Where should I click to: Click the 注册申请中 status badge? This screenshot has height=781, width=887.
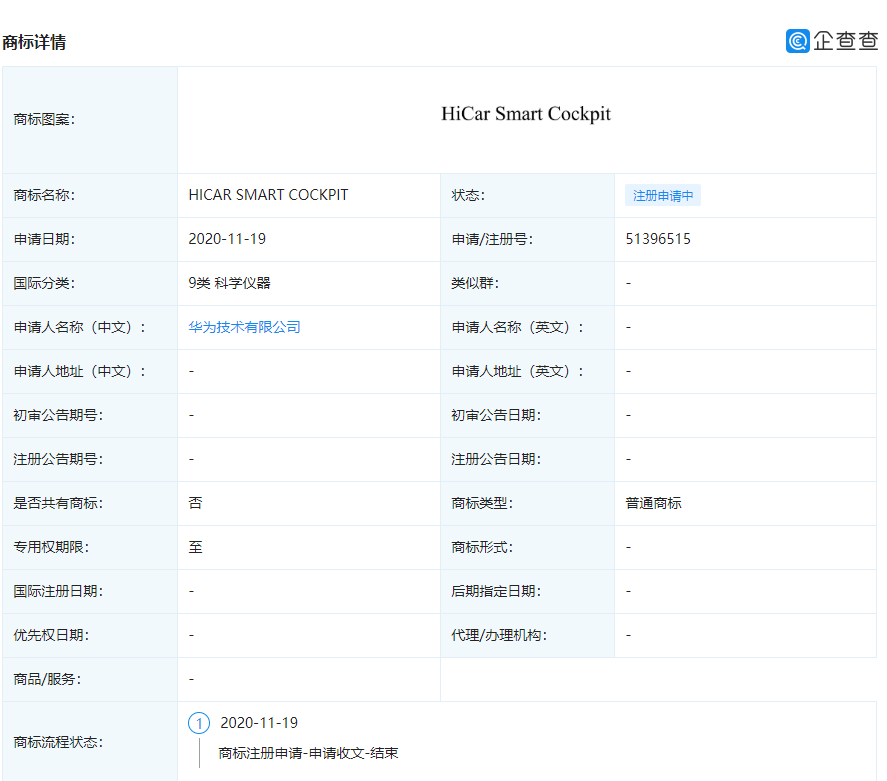(x=663, y=195)
